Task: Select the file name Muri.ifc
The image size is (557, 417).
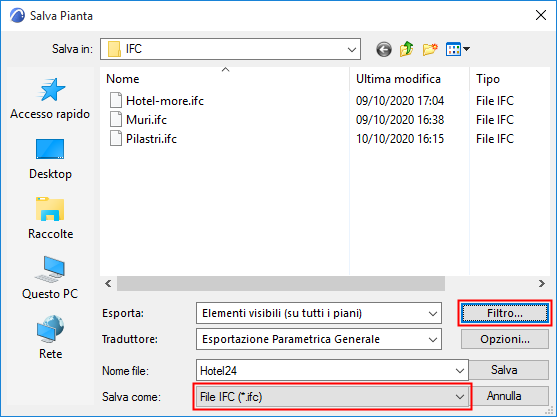Action: (x=146, y=120)
